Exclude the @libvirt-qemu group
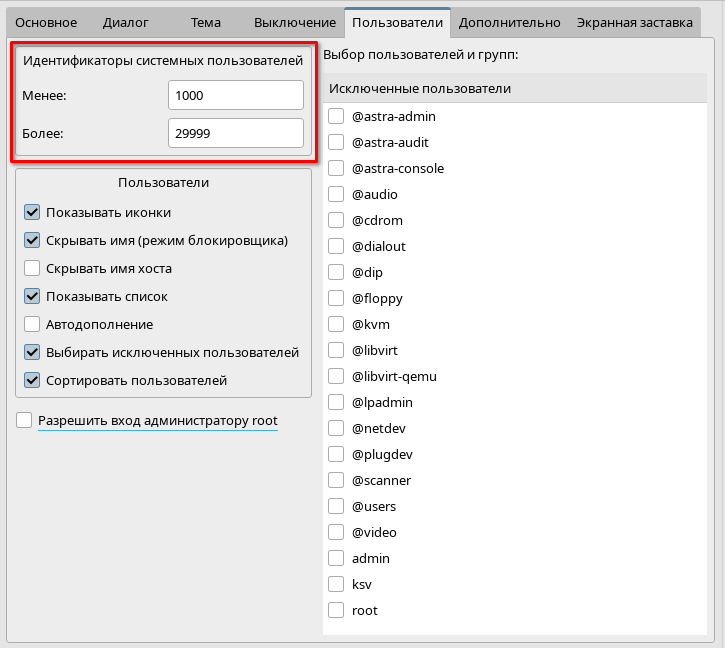This screenshot has width=725, height=648. coord(336,377)
